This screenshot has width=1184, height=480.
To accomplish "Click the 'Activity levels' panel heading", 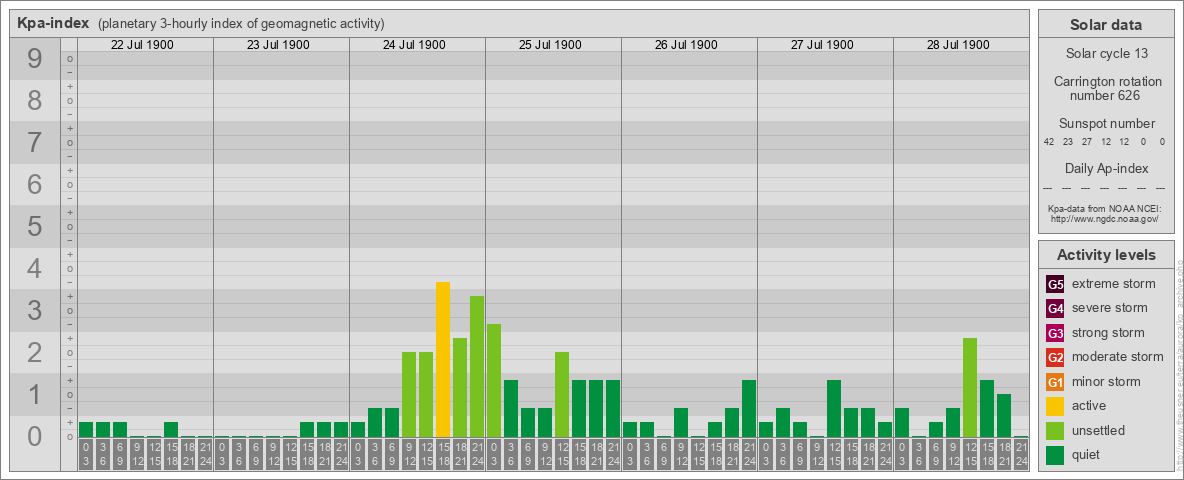I will coord(1106,255).
